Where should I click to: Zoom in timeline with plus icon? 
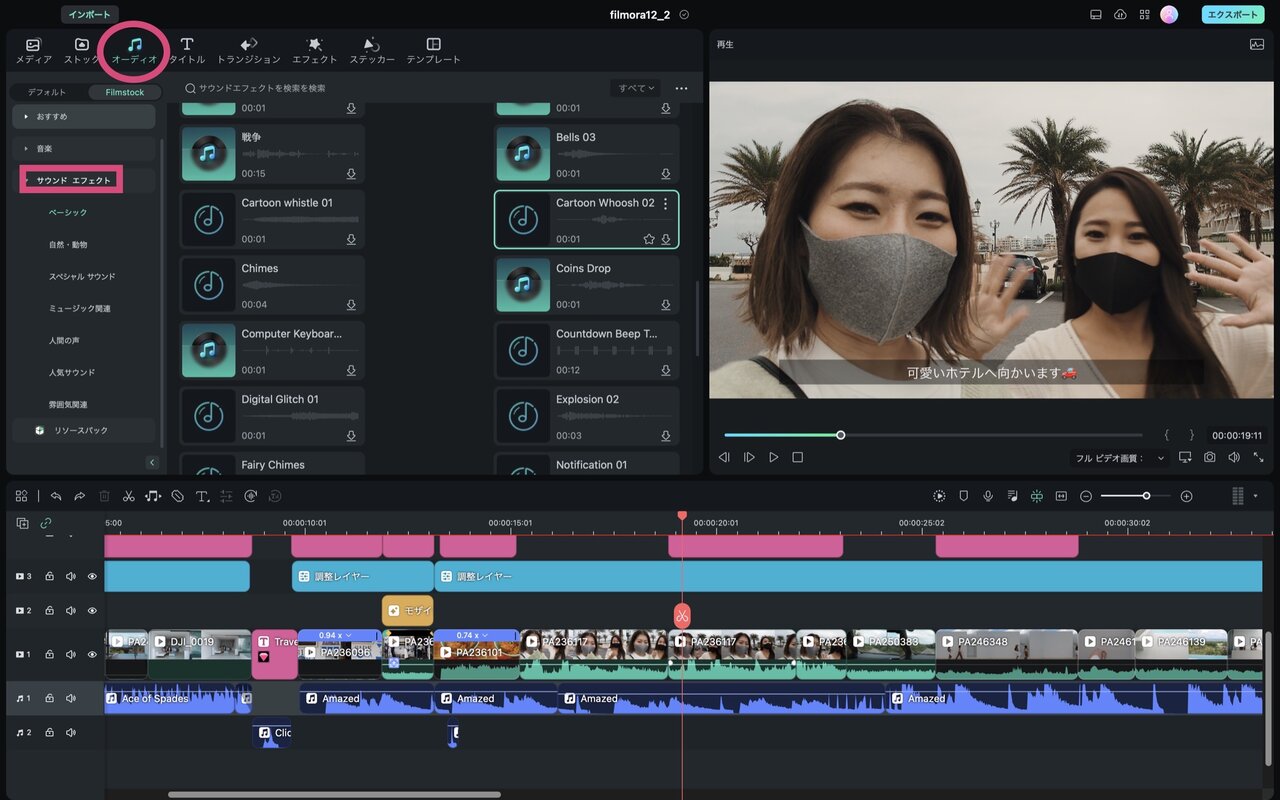1186,496
